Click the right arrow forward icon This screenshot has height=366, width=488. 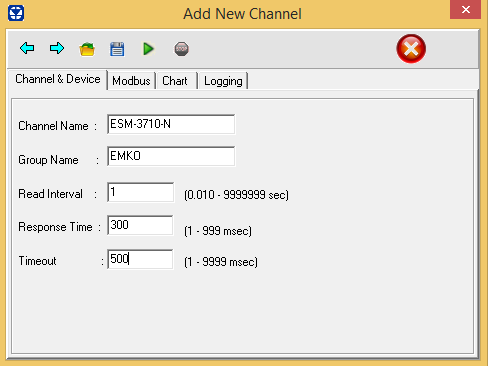point(57,48)
